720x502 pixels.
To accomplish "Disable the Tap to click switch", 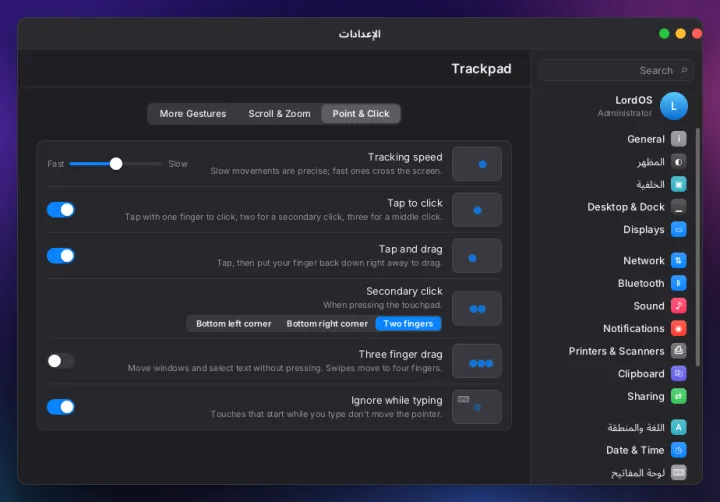I will pos(61,210).
